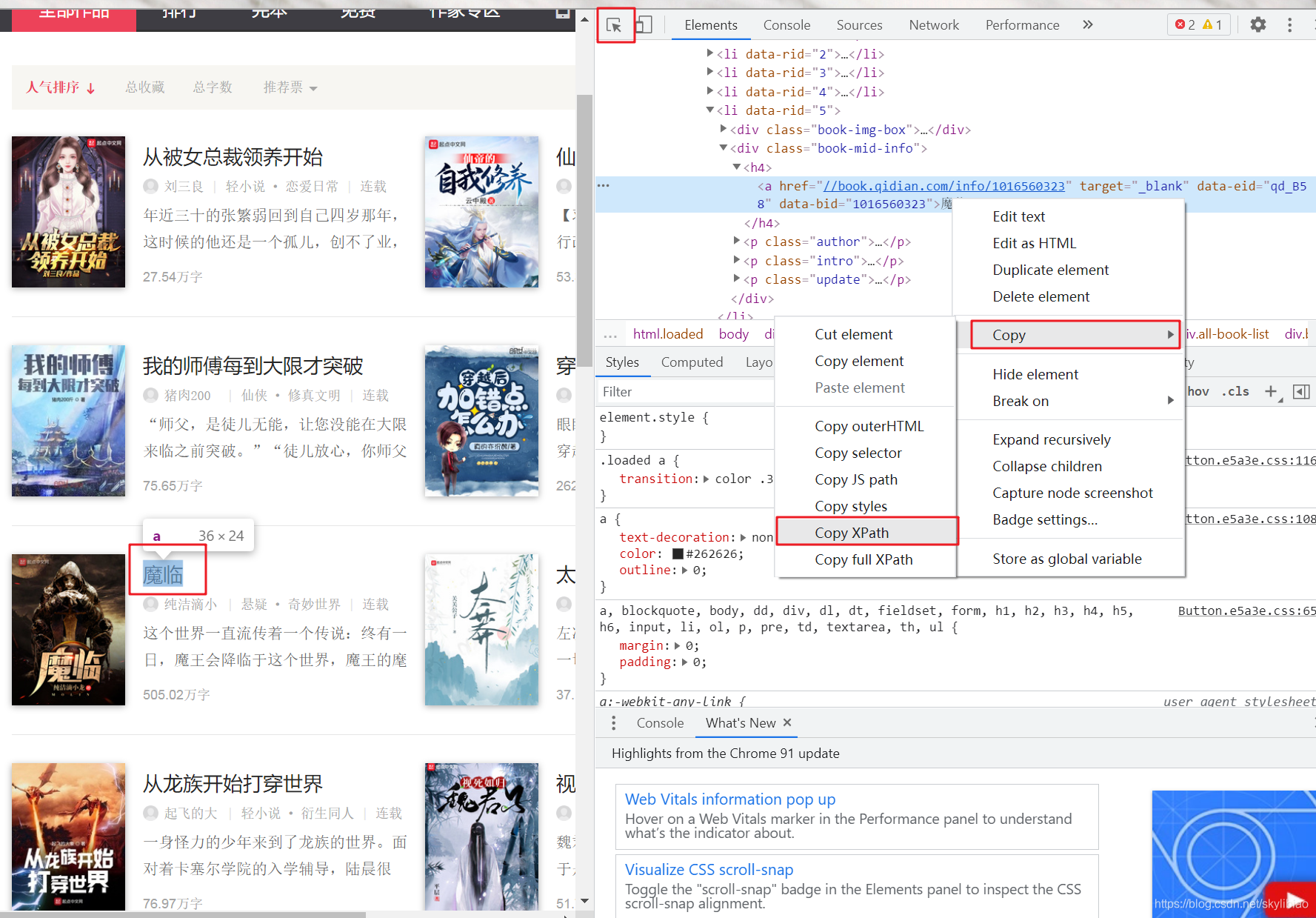Open the console drawer three-dot menu
1316x918 pixels.
613,722
